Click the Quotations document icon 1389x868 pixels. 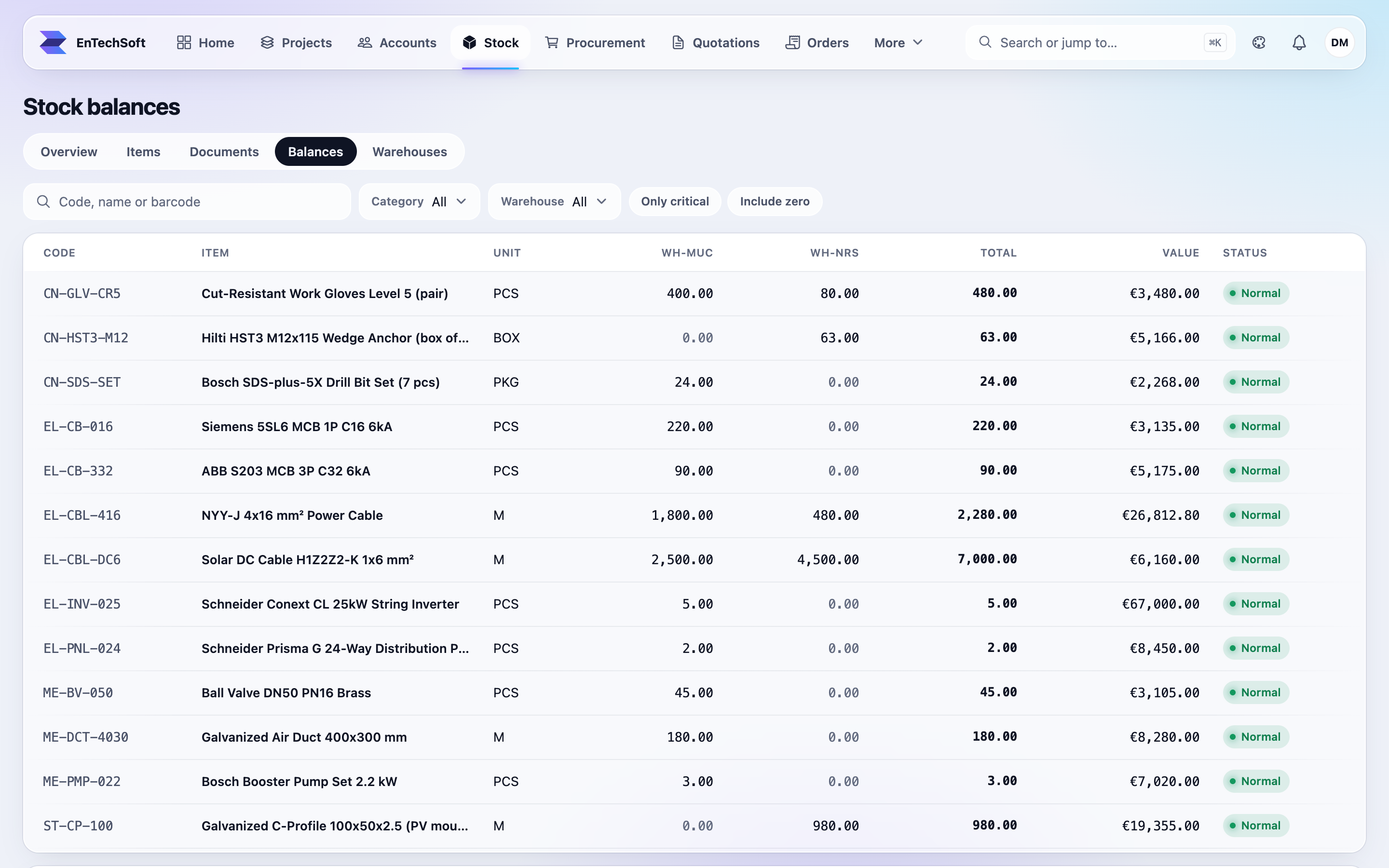pos(678,42)
